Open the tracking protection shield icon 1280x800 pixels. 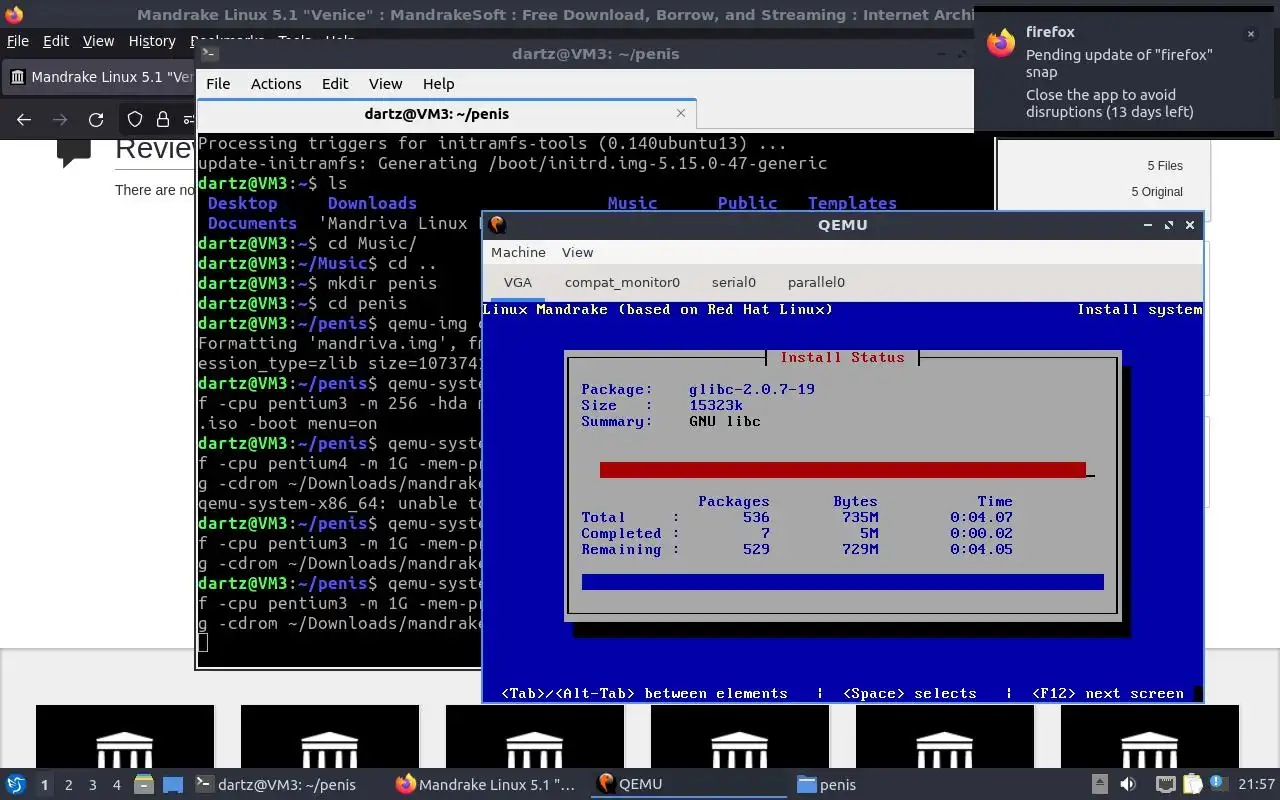pyautogui.click(x=135, y=120)
